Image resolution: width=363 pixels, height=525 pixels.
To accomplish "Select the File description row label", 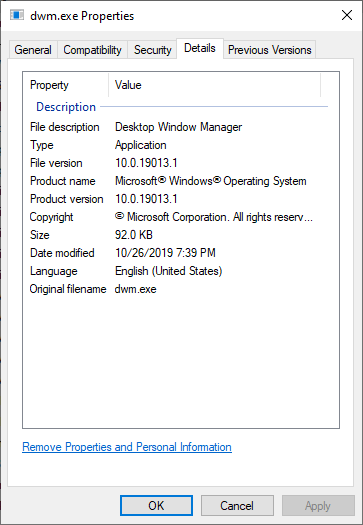I will click(65, 127).
